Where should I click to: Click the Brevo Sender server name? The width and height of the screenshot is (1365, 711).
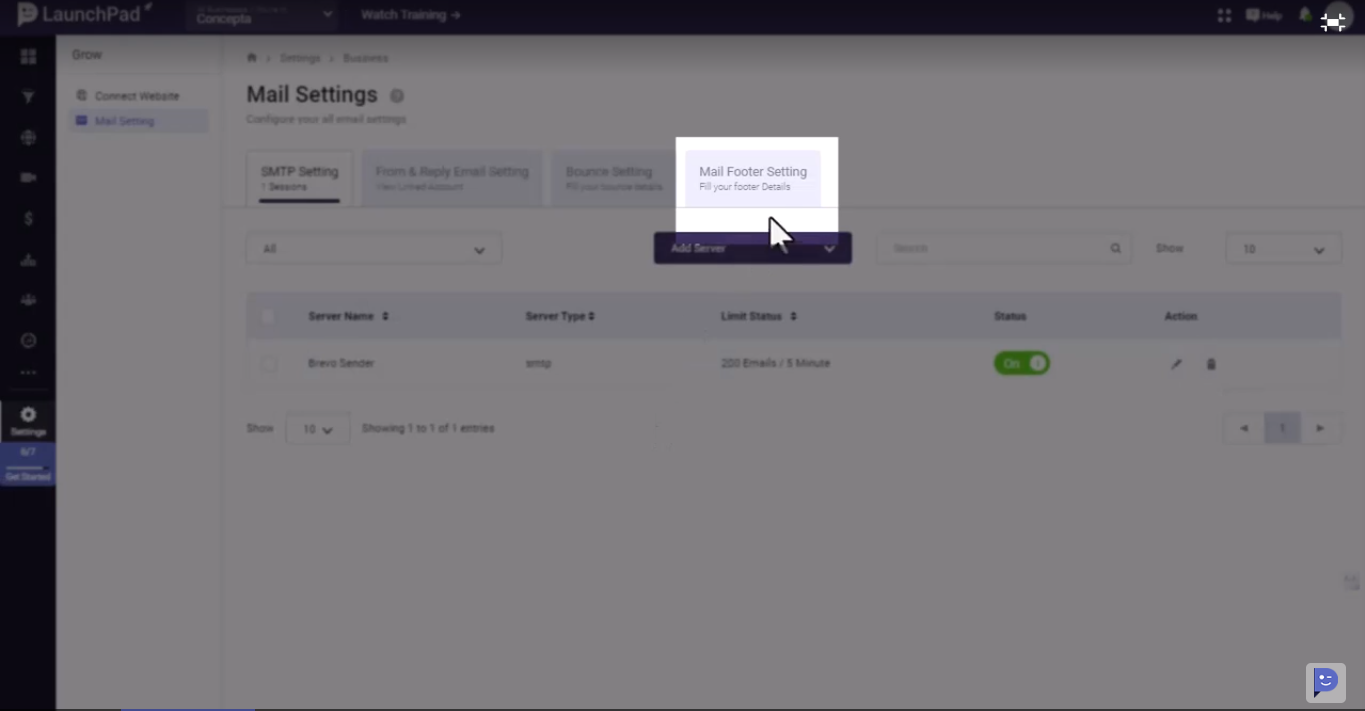341,363
